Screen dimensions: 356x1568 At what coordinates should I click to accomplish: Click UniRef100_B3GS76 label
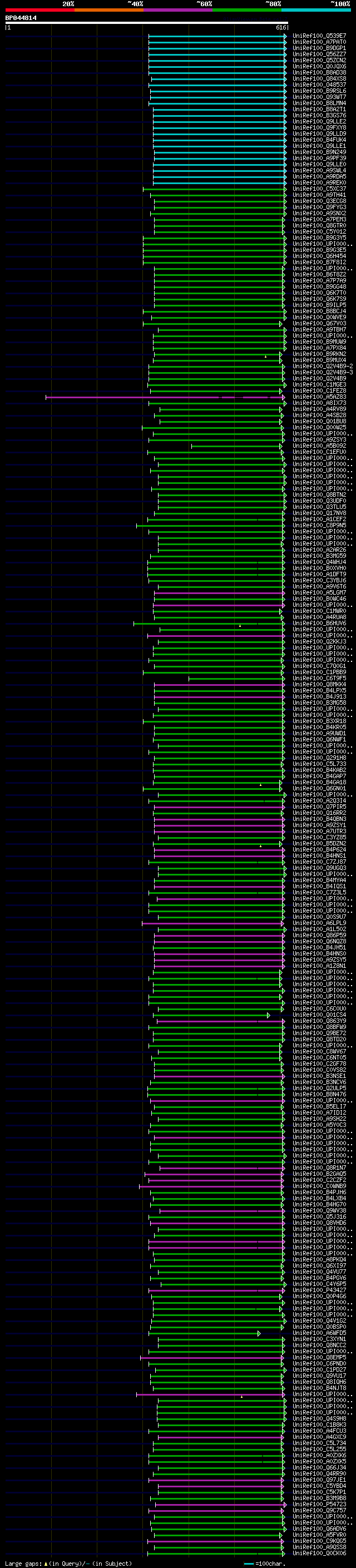click(x=319, y=116)
